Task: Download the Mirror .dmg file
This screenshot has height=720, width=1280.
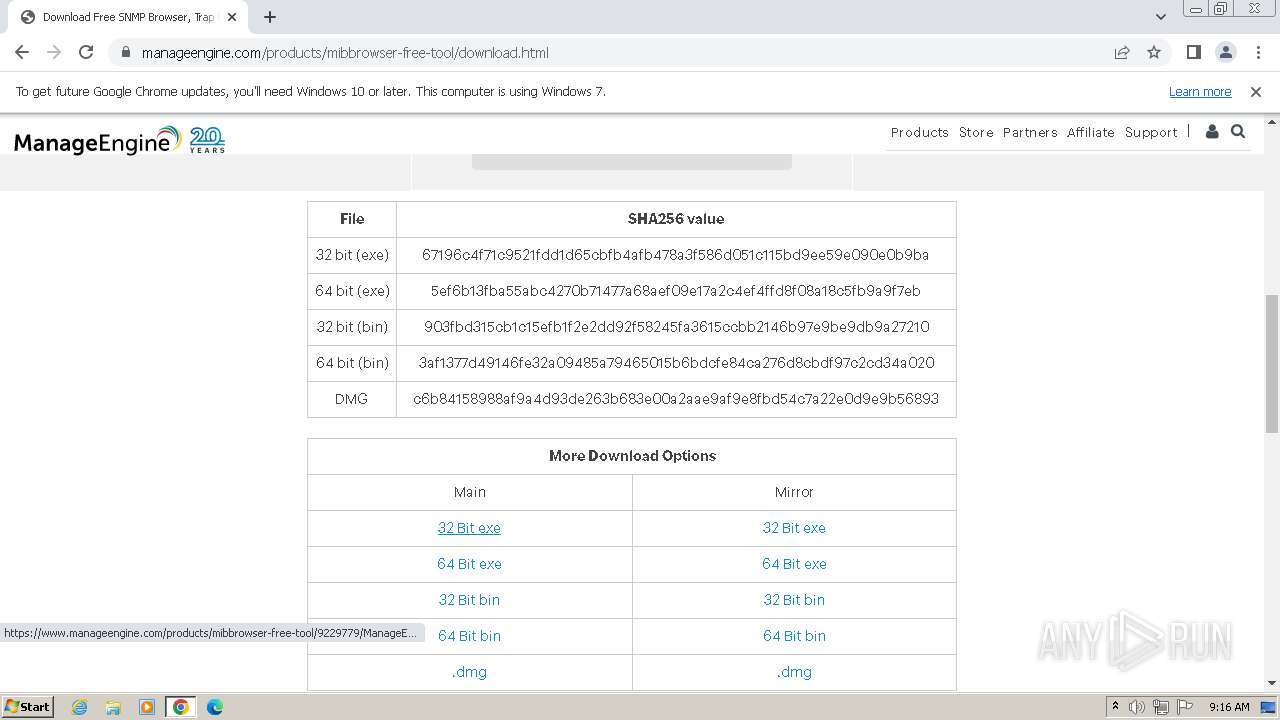Action: pyautogui.click(x=794, y=672)
